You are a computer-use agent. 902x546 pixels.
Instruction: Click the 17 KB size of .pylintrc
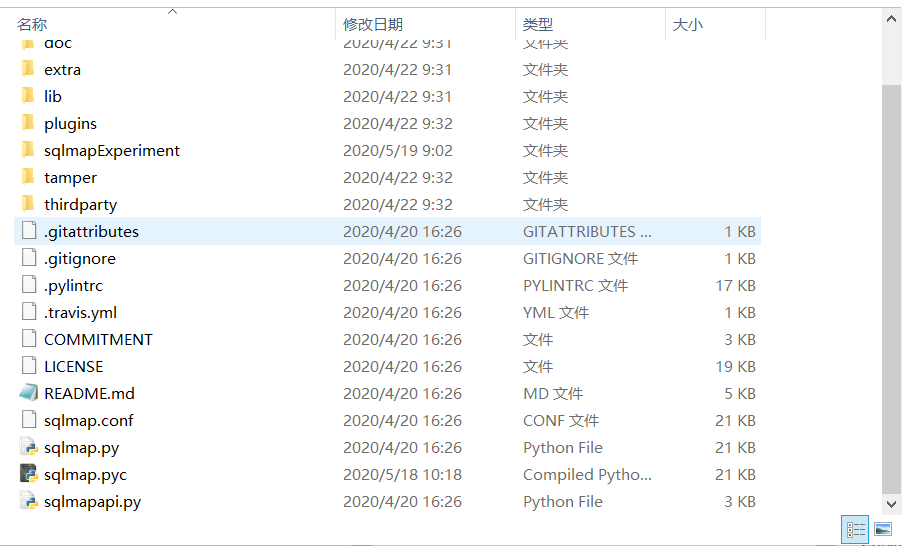(735, 285)
